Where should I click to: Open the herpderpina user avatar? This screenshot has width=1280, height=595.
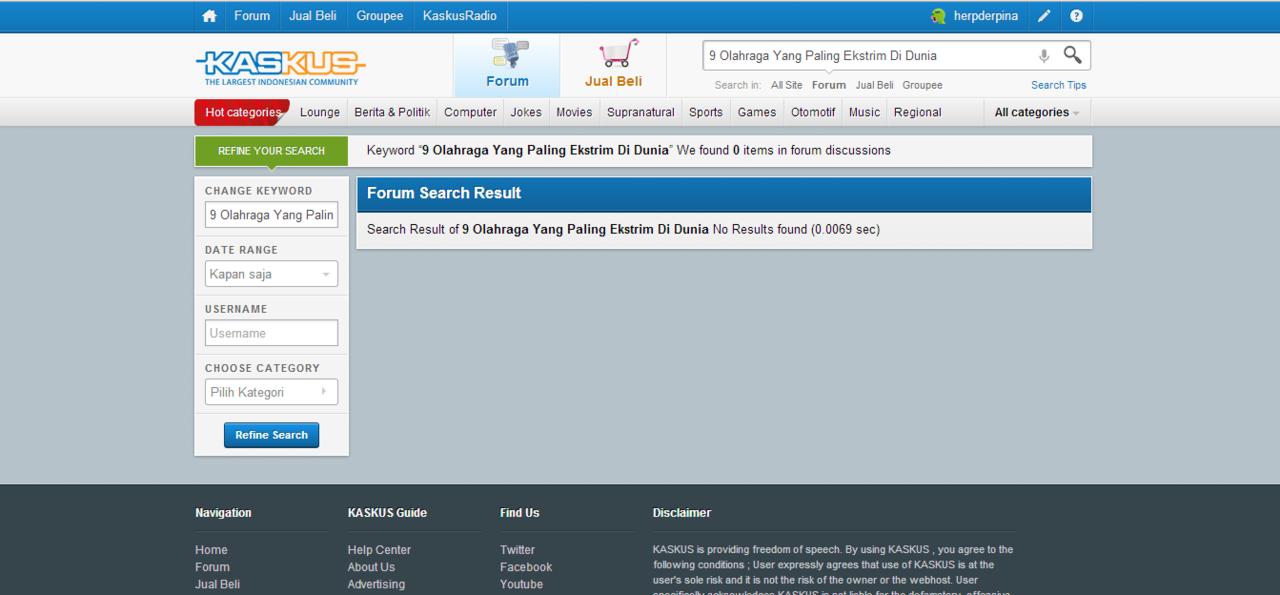(x=938, y=16)
